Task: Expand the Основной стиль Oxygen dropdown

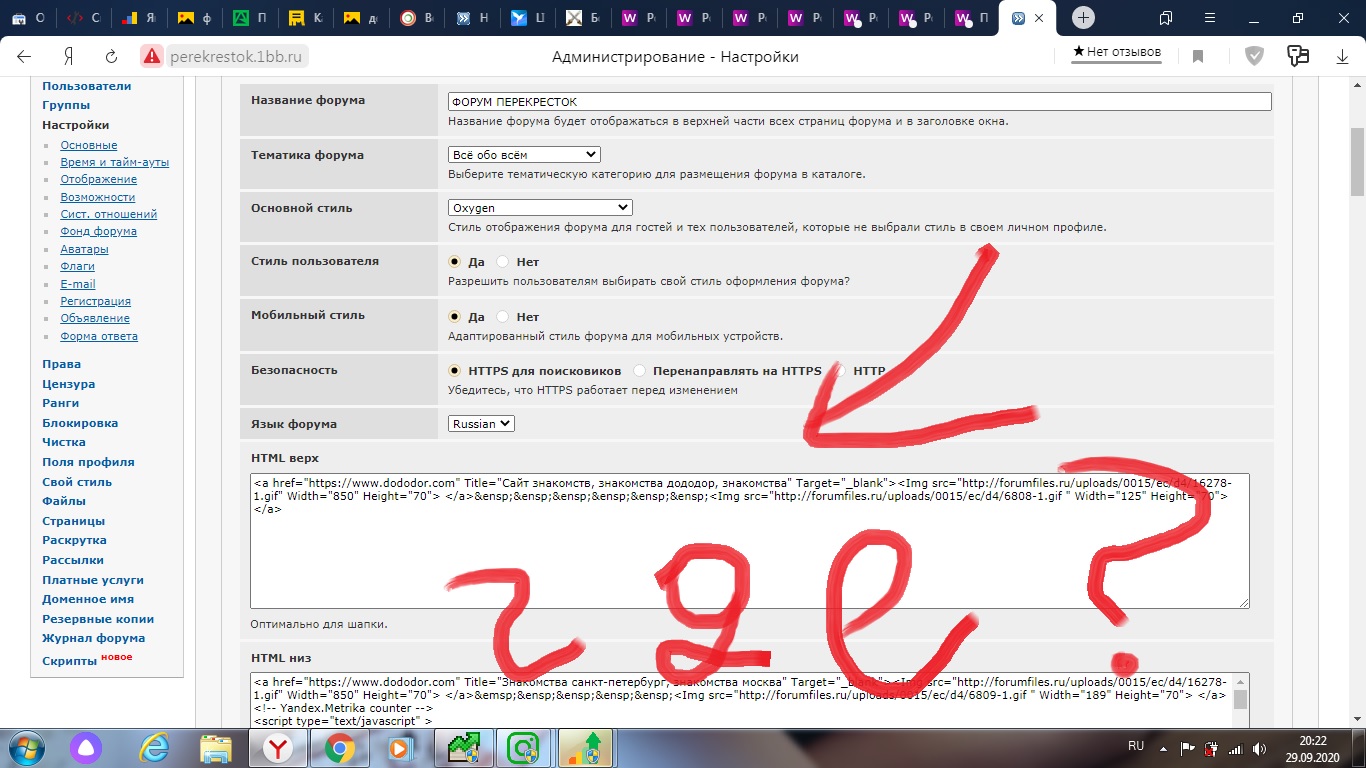Action: pos(540,208)
